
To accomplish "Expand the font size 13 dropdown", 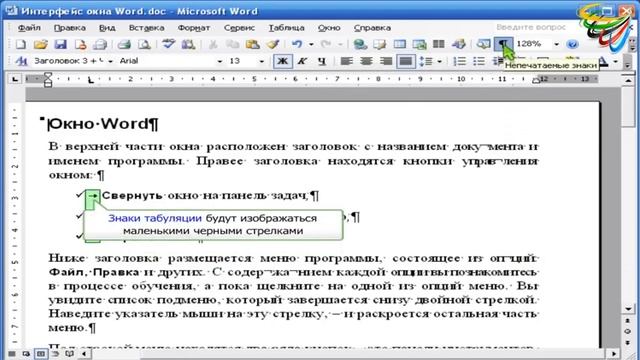I will tap(262, 62).
